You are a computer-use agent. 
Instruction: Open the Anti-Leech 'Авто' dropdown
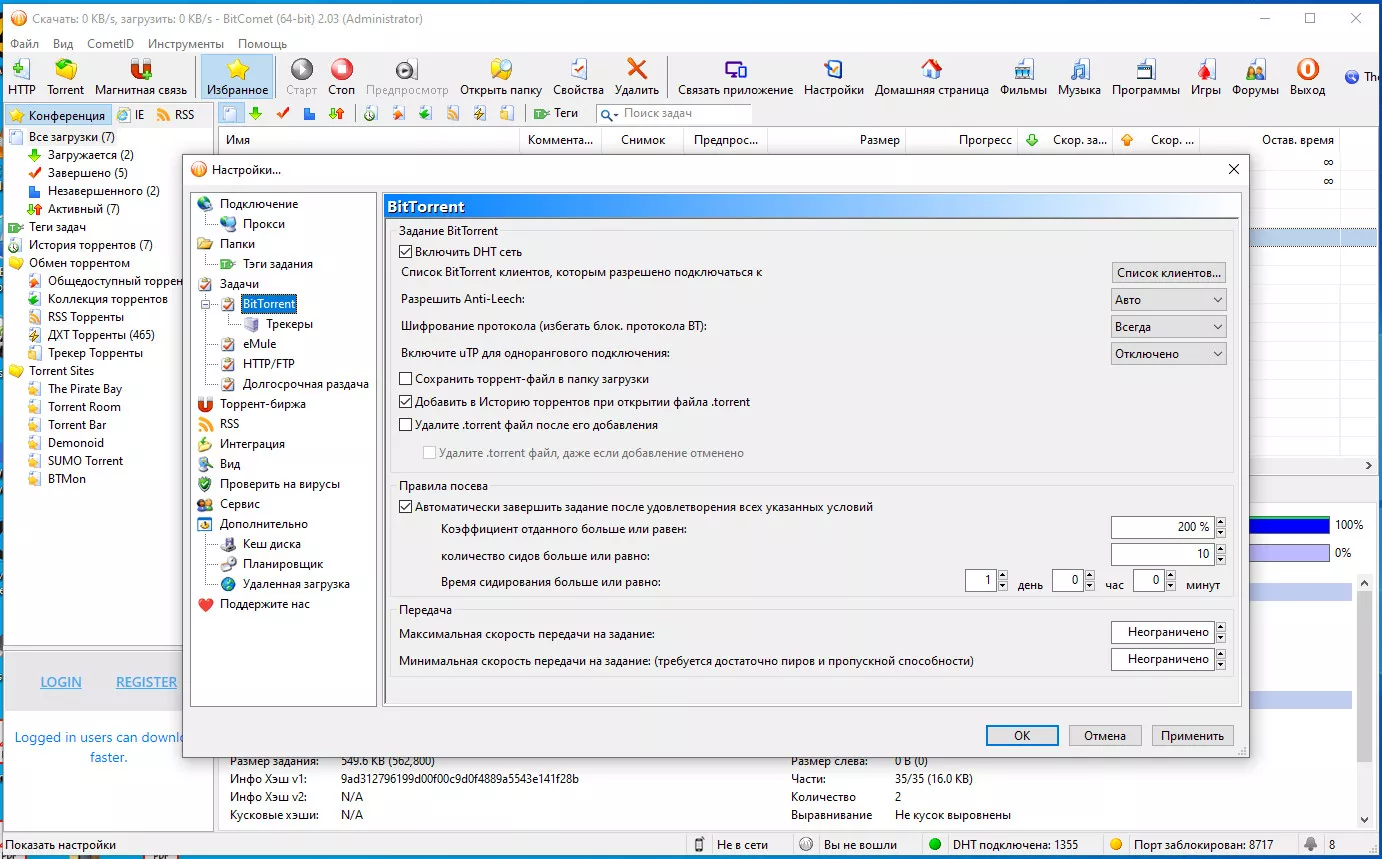pyautogui.click(x=1168, y=300)
